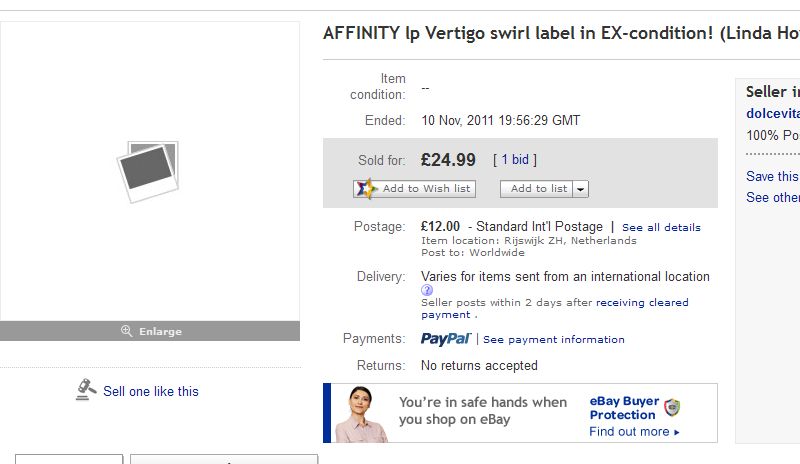Click the Enlarge magnifier icon

coord(126,331)
